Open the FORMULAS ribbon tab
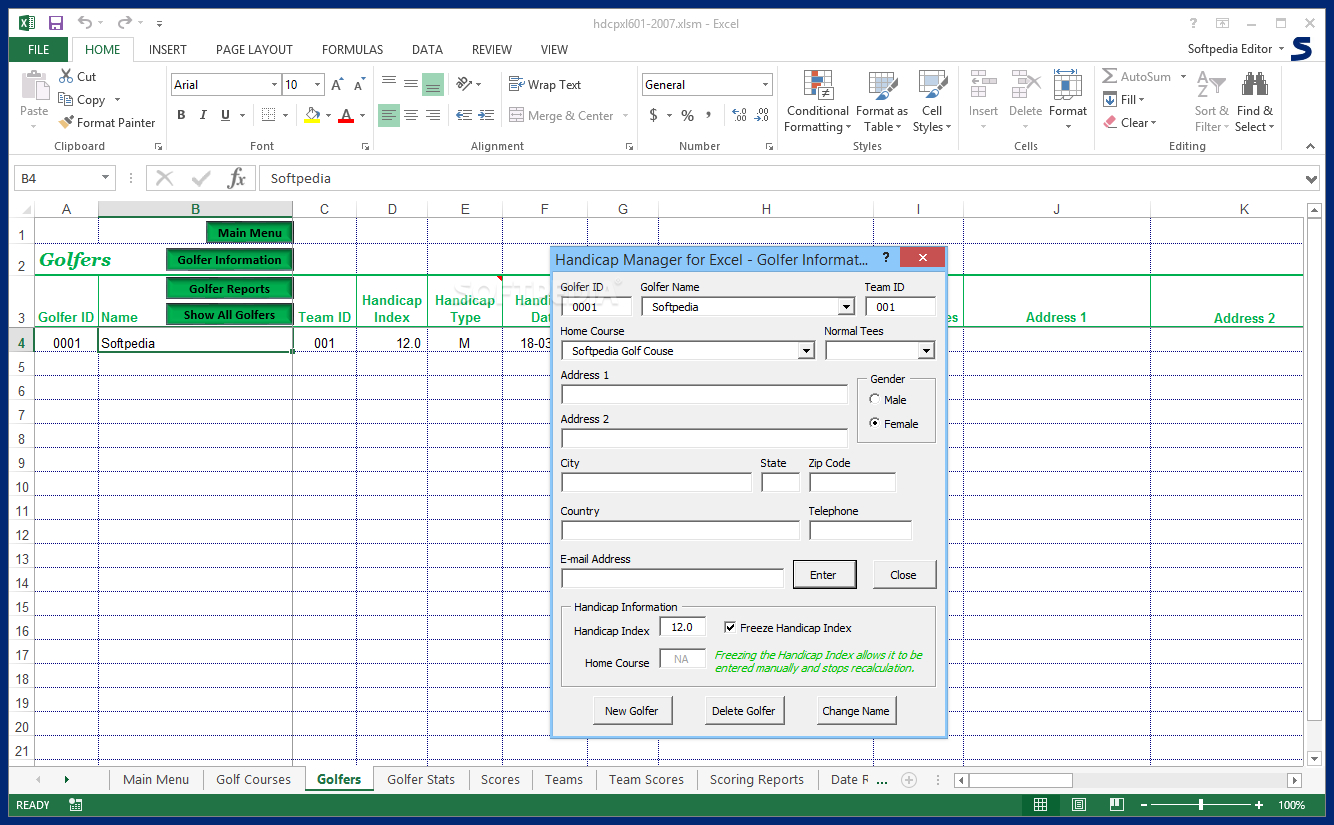The height and width of the screenshot is (825, 1334). [352, 49]
